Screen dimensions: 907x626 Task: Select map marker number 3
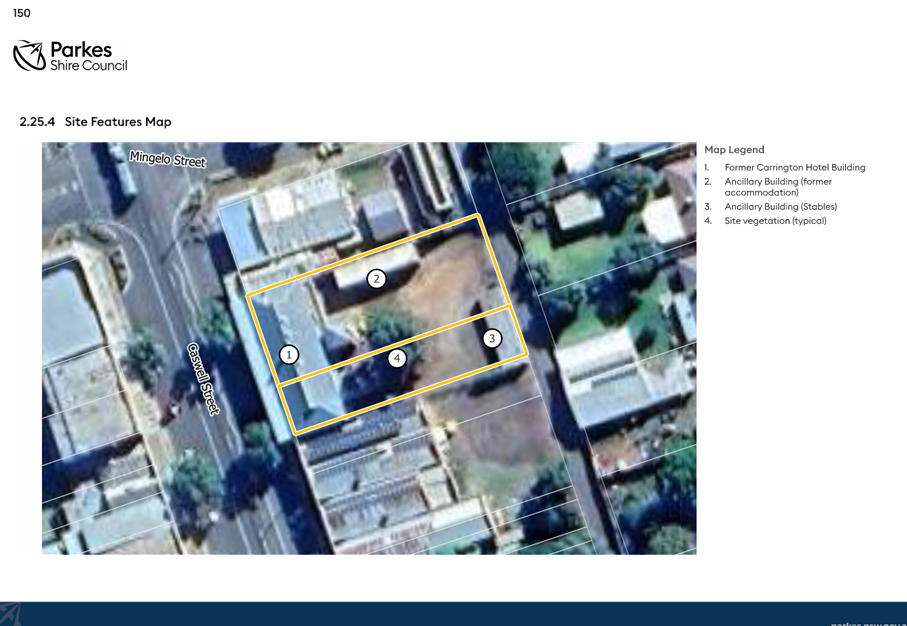point(492,338)
